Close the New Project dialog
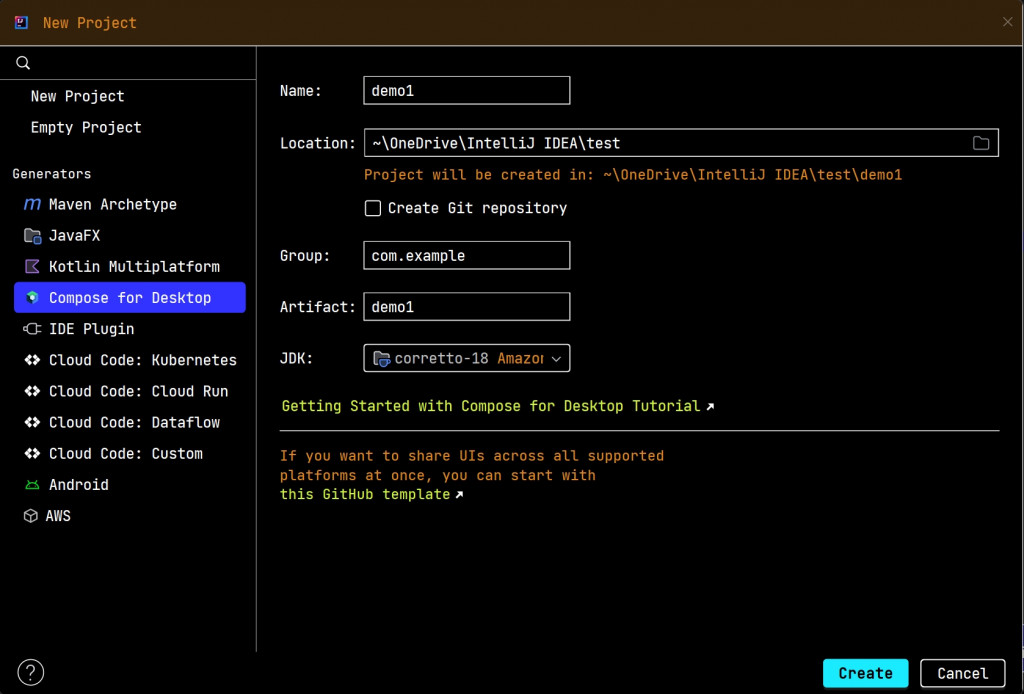Screen dimensions: 1024x694 [1008, 22]
